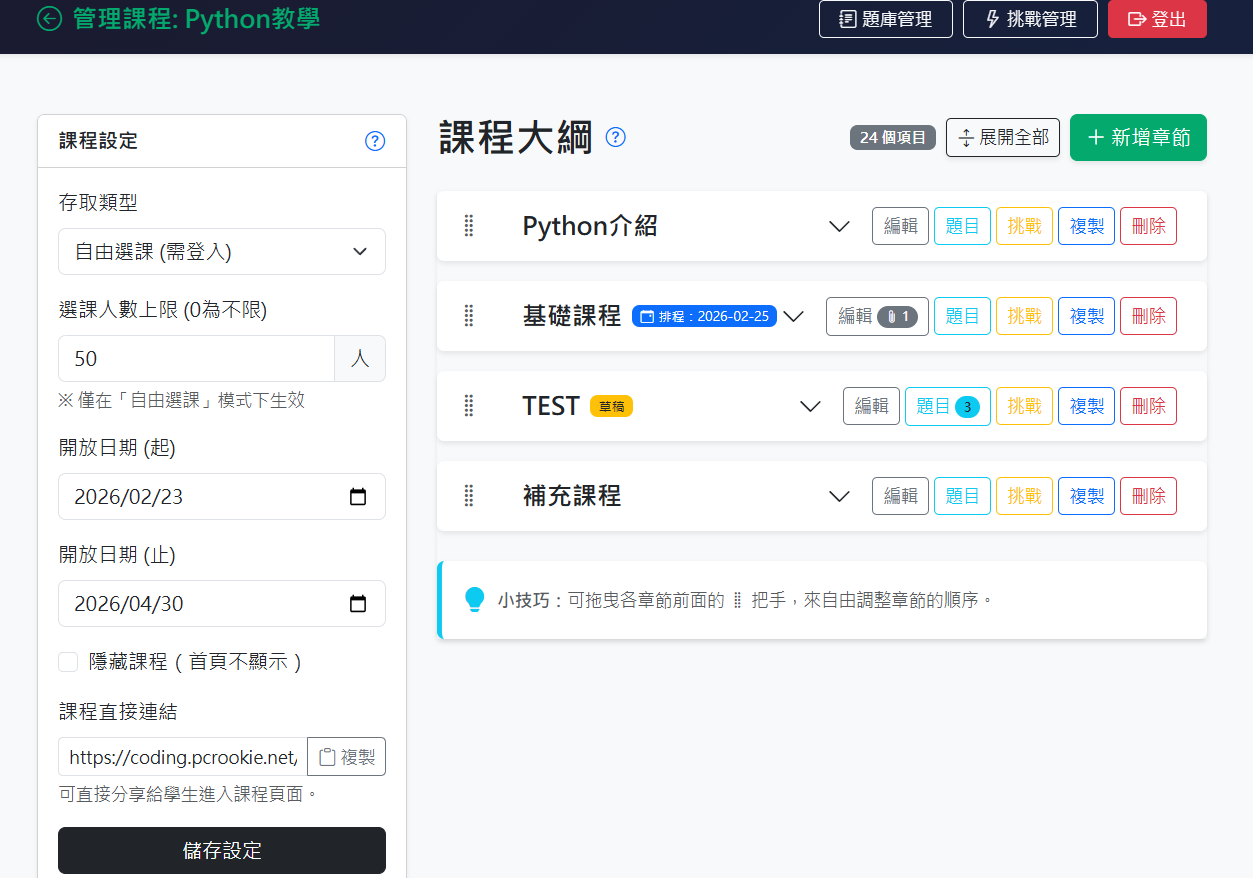Click the 選課人數上限 input field
Image resolution: width=1253 pixels, height=878 pixels.
(x=196, y=359)
